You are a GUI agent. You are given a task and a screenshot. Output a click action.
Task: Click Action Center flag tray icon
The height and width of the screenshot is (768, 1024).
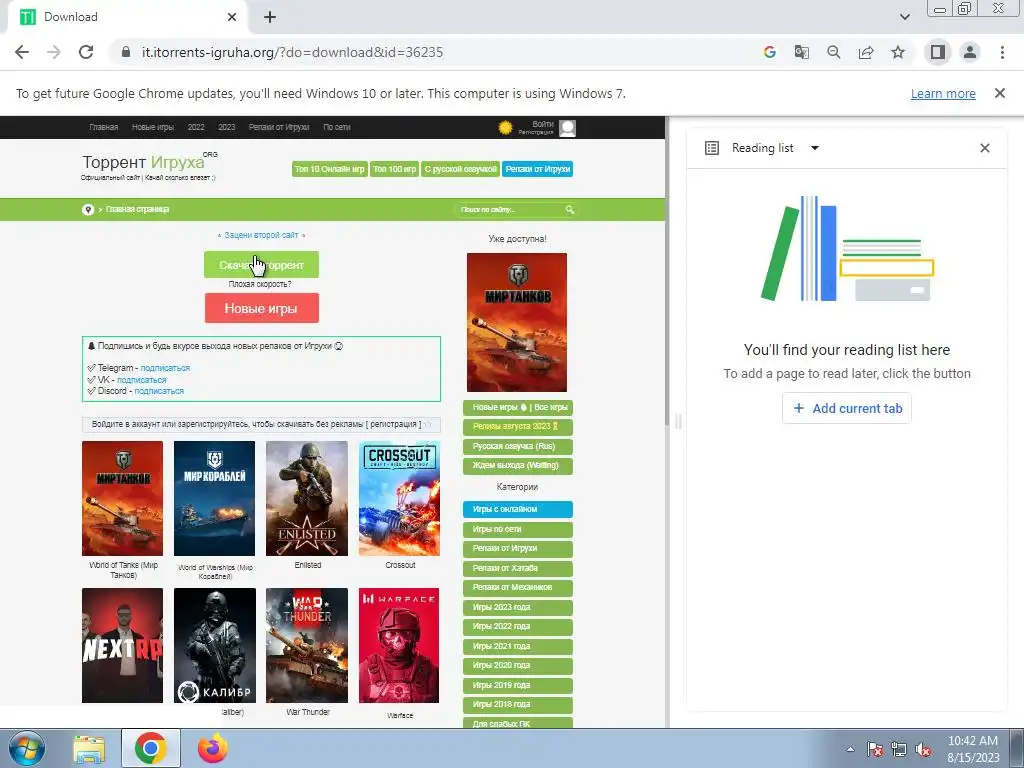(x=874, y=750)
